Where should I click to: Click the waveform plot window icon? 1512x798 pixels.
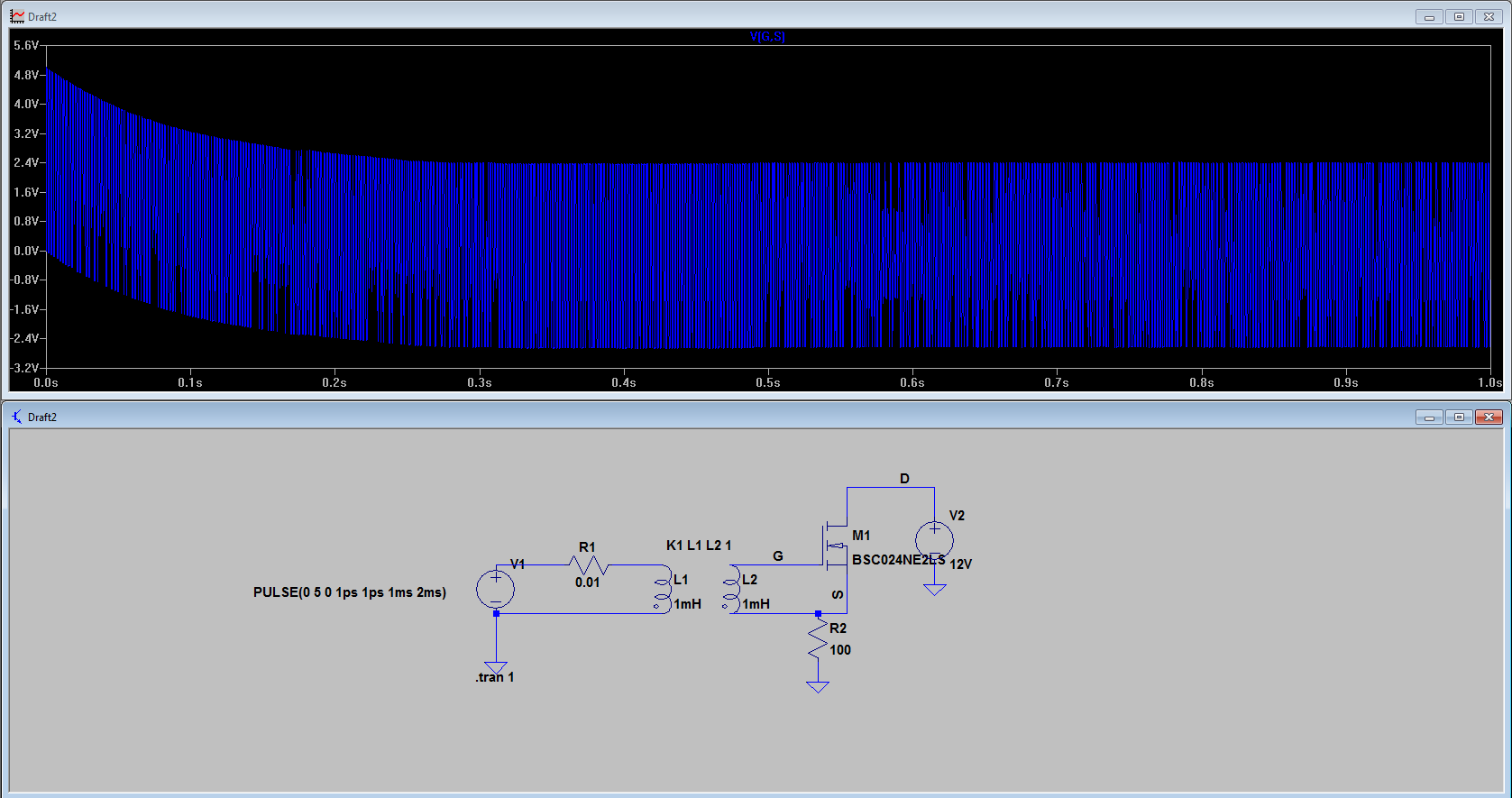(x=17, y=16)
